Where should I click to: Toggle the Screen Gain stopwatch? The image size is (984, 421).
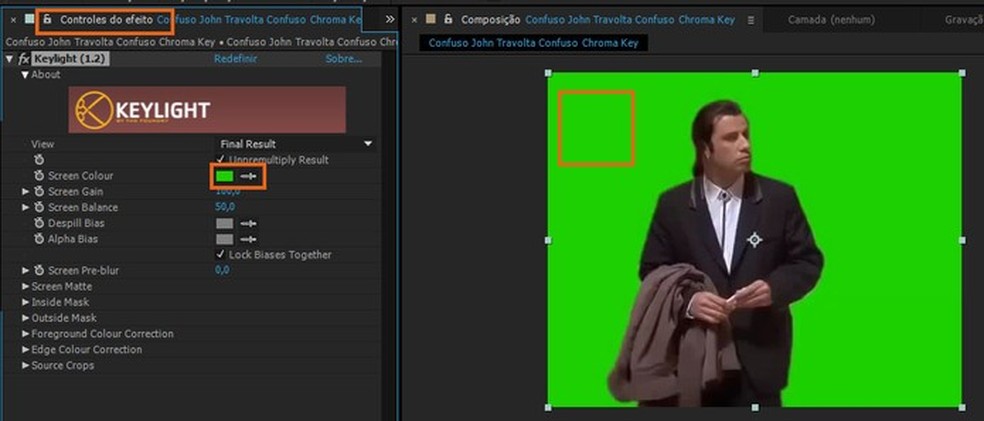[39, 192]
